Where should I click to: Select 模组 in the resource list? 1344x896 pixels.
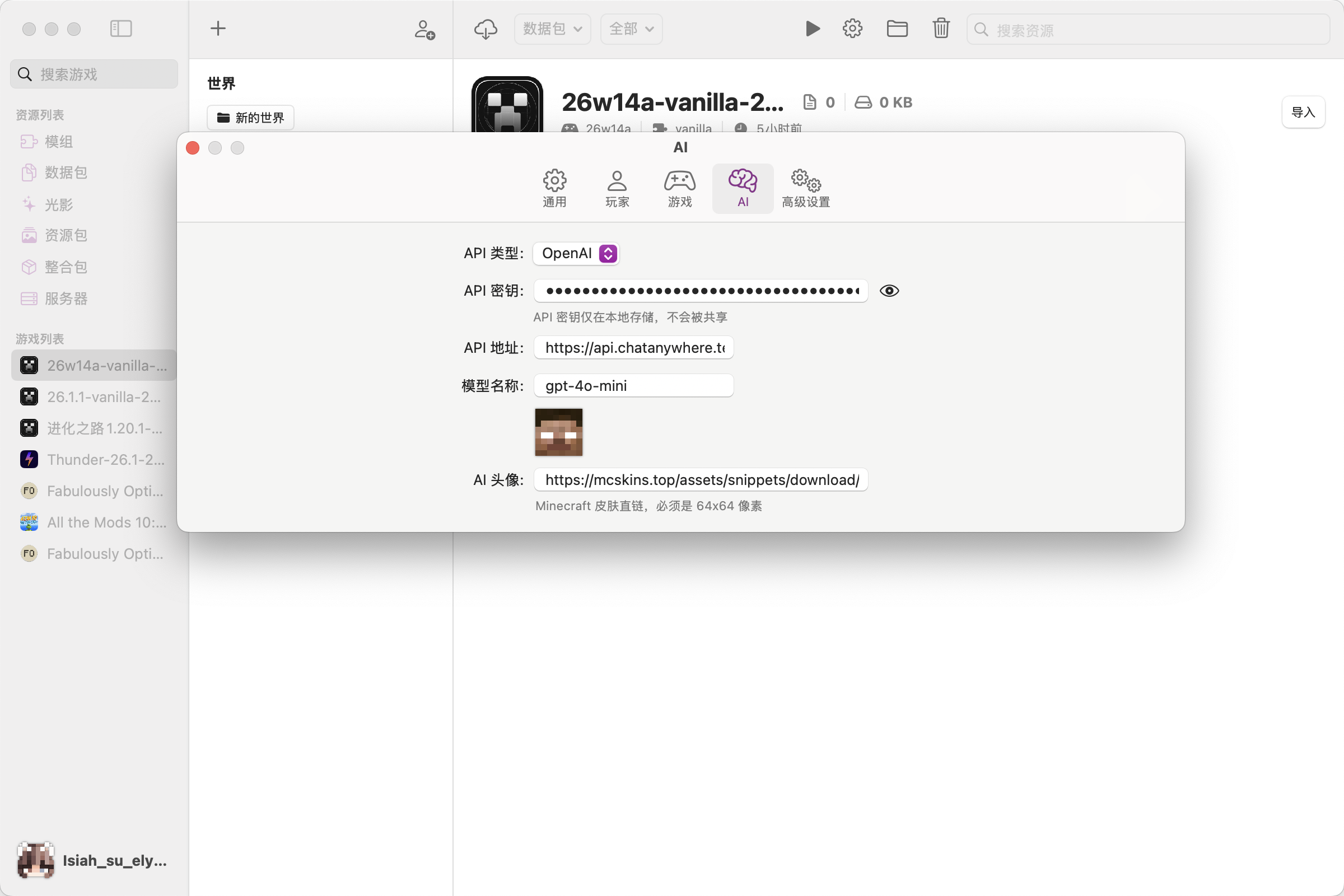[58, 141]
